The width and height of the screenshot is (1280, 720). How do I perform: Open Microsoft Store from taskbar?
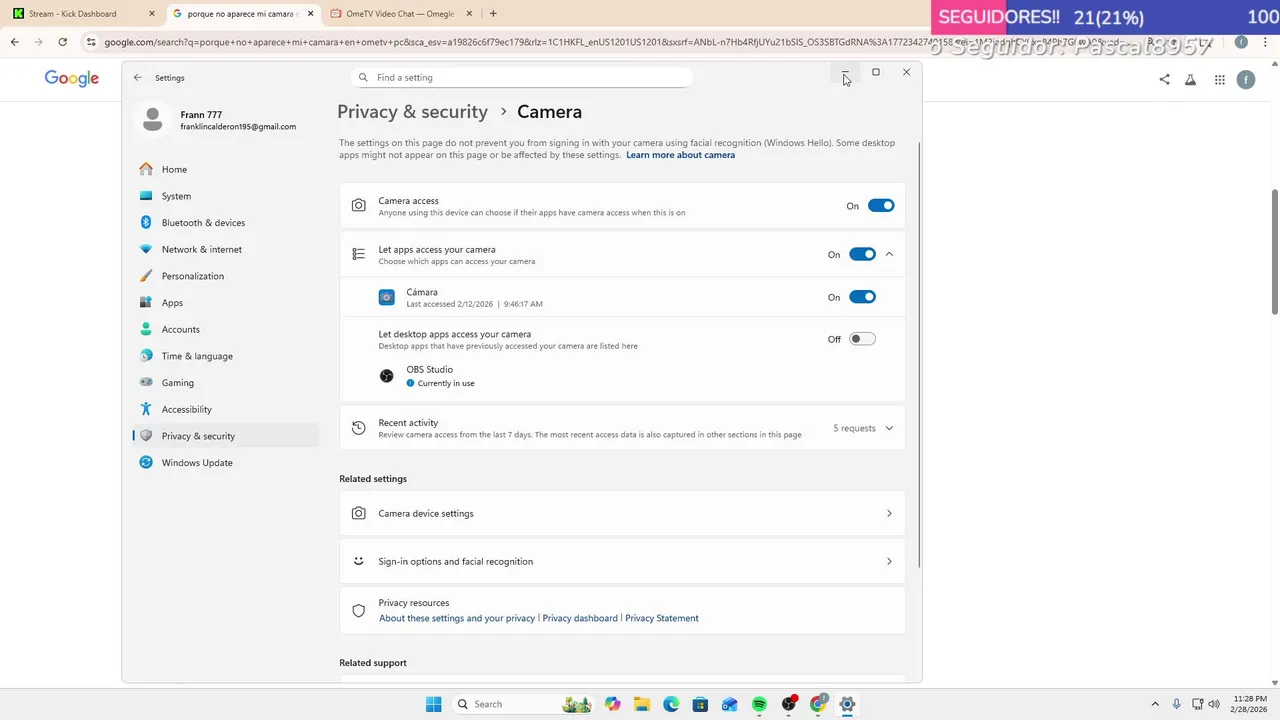tap(700, 704)
